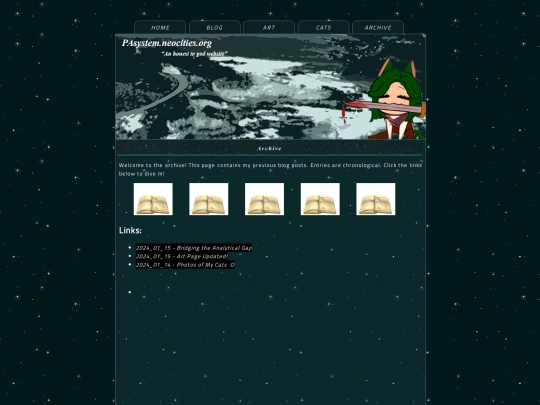The image size is (540, 405).
Task: Click the fifth (last) open book icon
Action: (x=376, y=199)
